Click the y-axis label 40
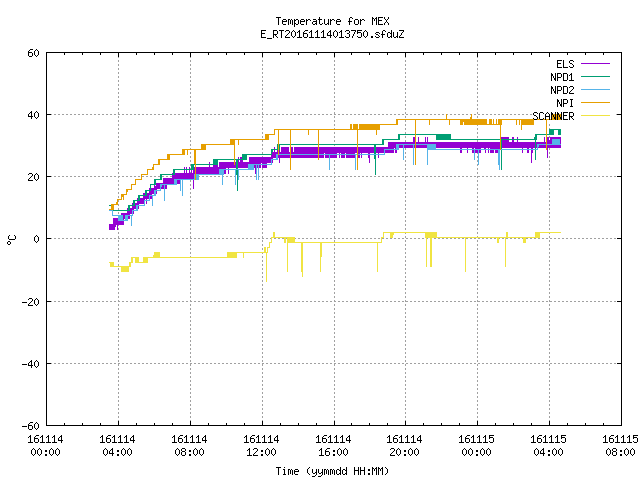Image resolution: width=640 pixels, height=480 pixels. tap(33, 115)
